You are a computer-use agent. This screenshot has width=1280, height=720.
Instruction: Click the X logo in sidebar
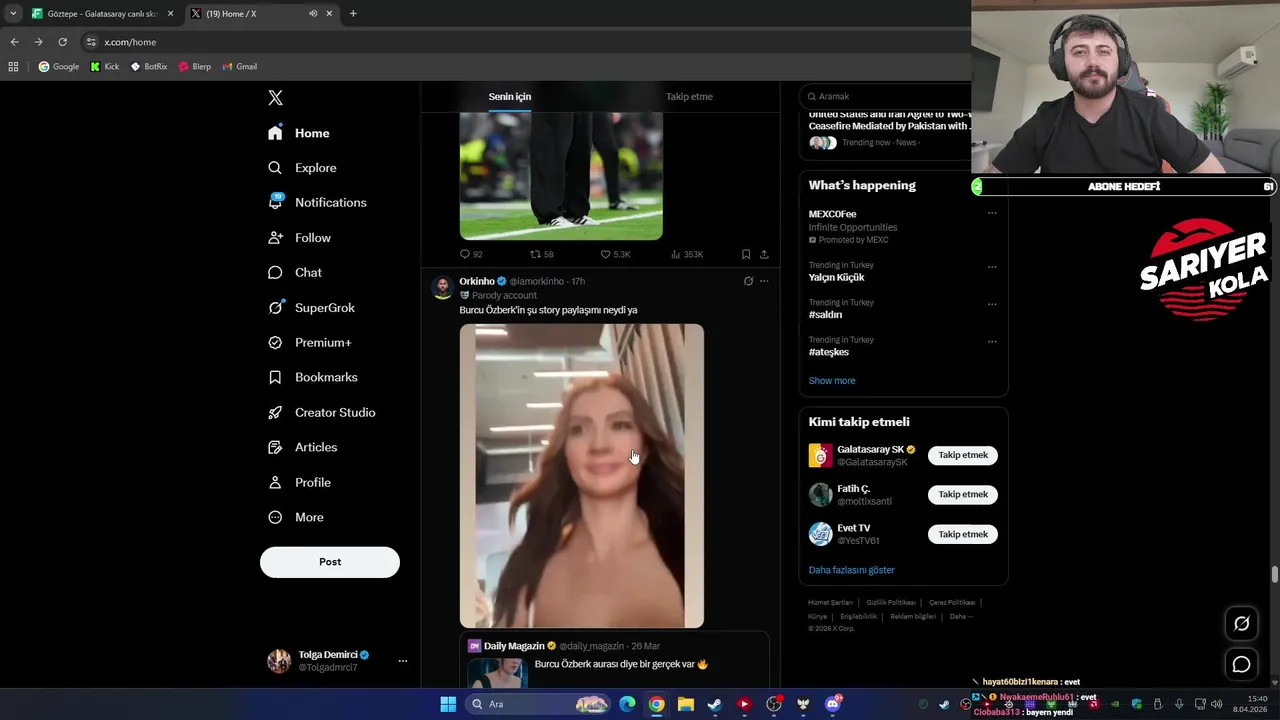275,98
